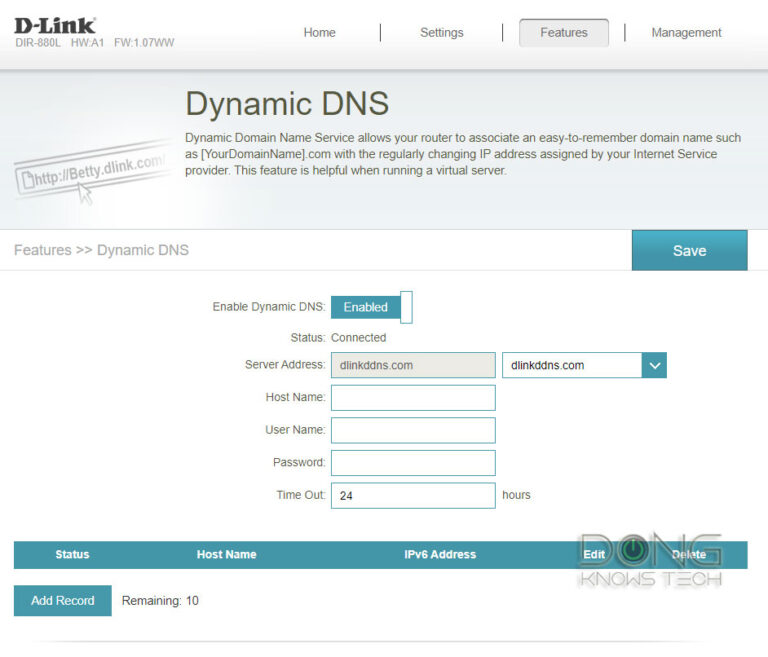This screenshot has height=657, width=768.
Task: Click the Edit column header
Action: pos(594,555)
